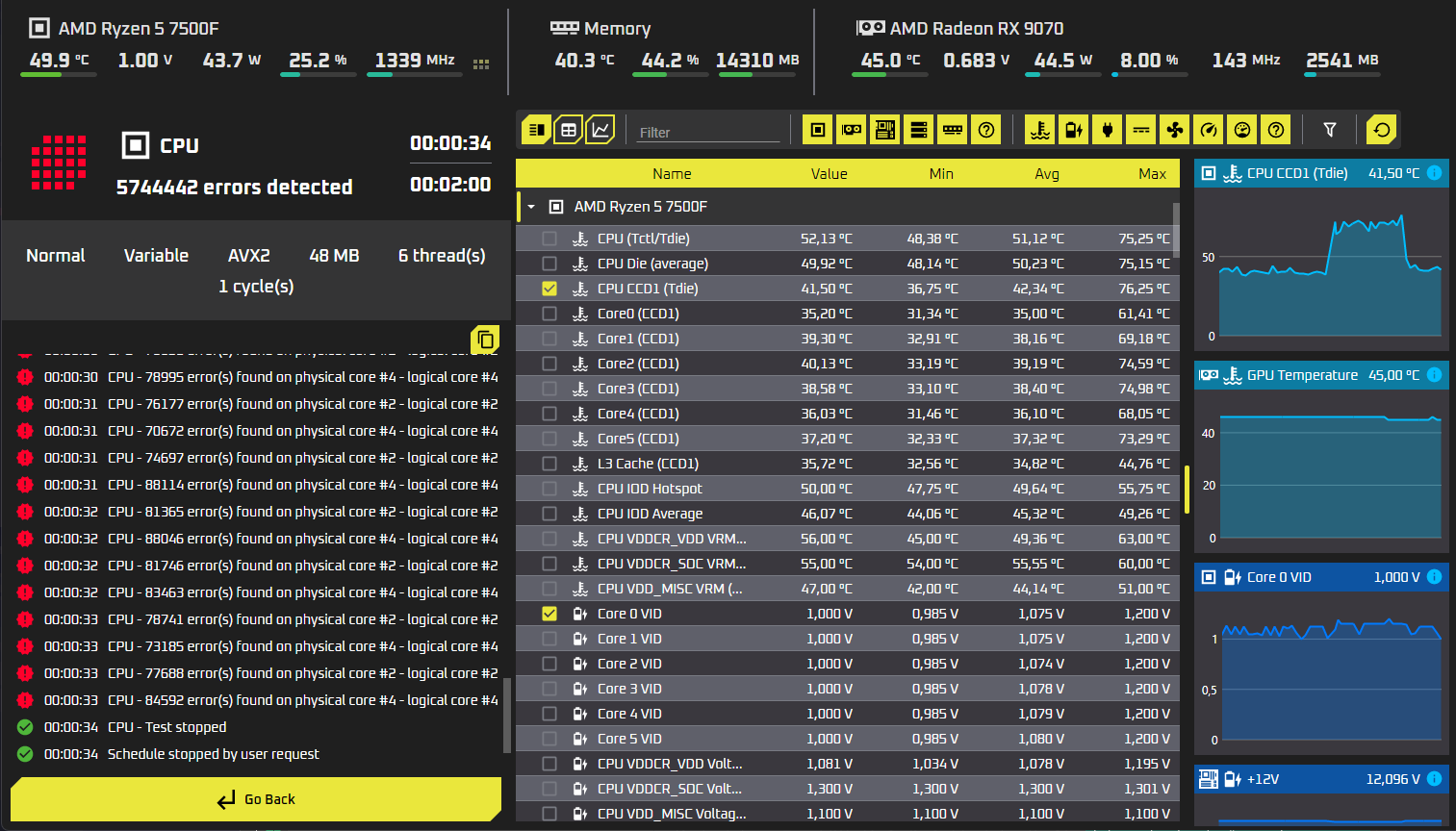Switch to the table view layout icon
Image resolution: width=1456 pixels, height=831 pixels.
click(x=569, y=130)
